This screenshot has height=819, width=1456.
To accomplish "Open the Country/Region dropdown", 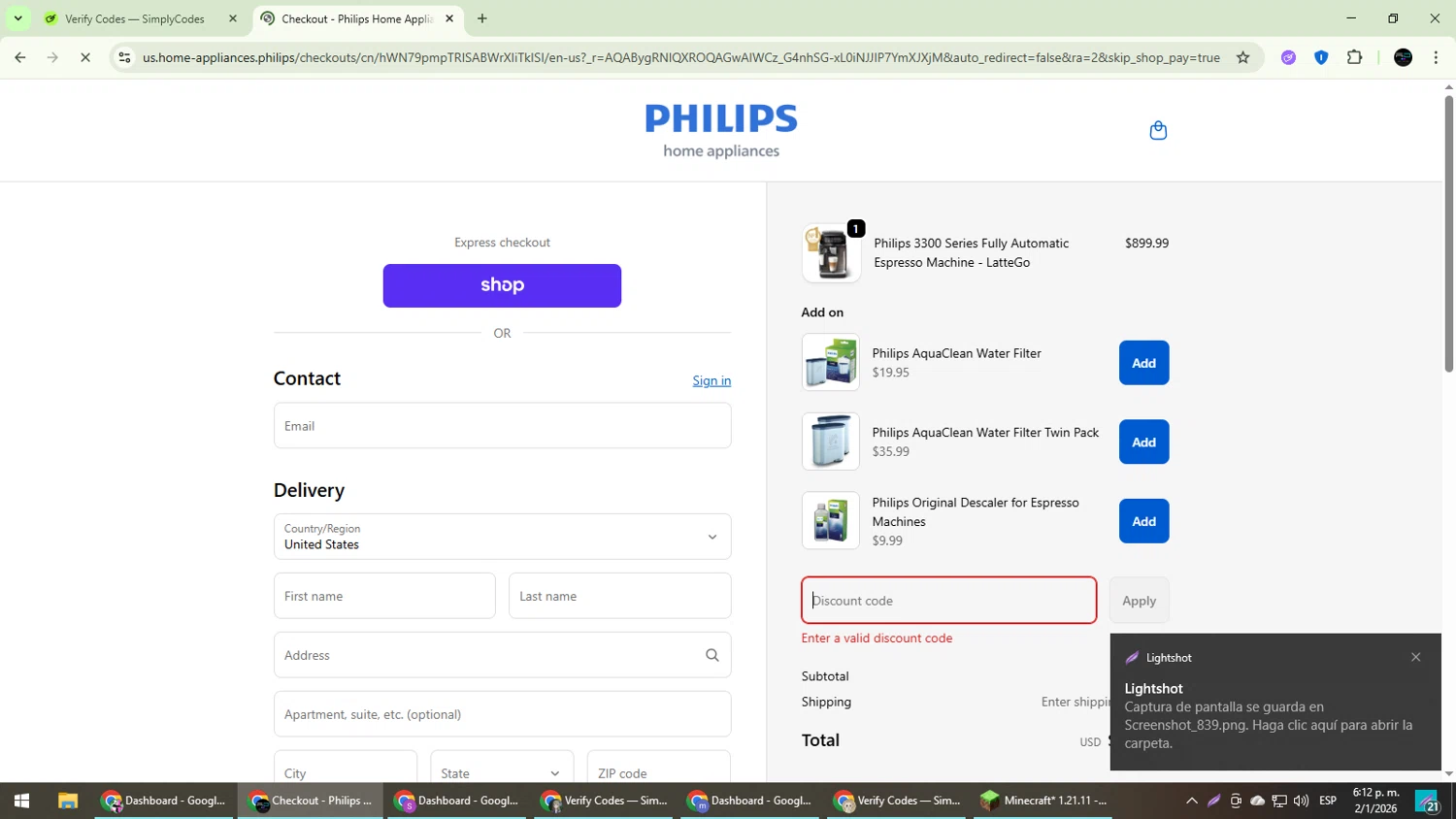I will coord(502,537).
